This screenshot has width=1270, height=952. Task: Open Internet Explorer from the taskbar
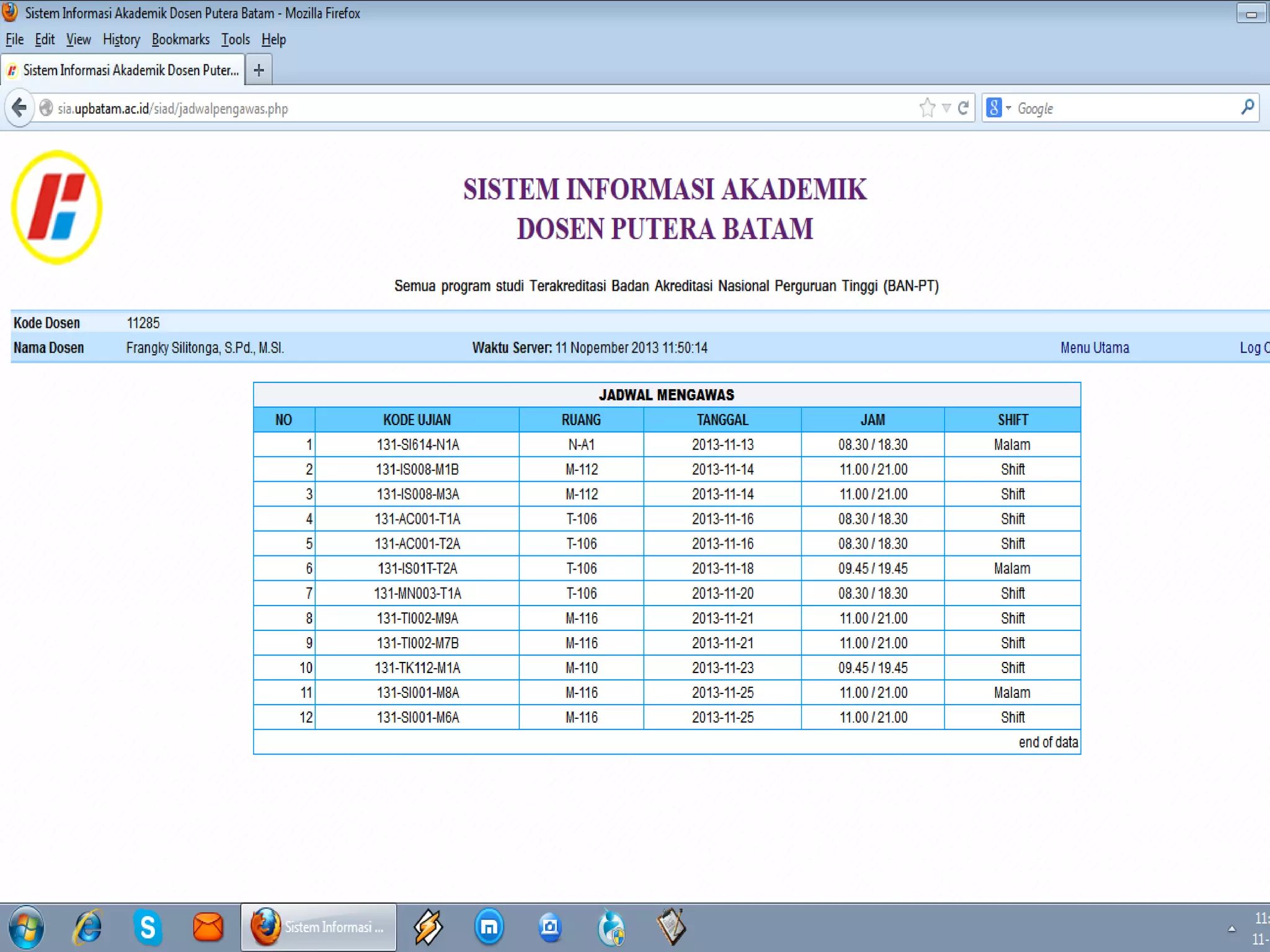(88, 927)
